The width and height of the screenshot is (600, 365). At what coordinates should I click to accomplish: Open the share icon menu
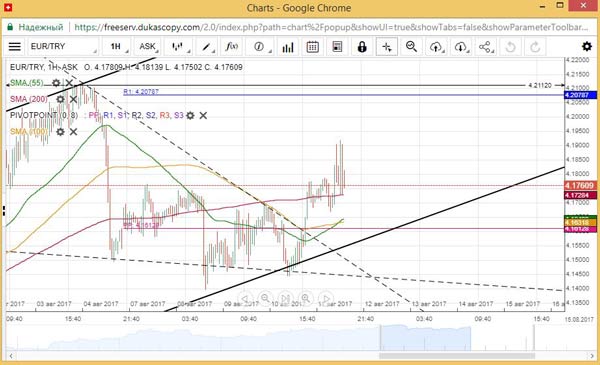click(x=485, y=47)
